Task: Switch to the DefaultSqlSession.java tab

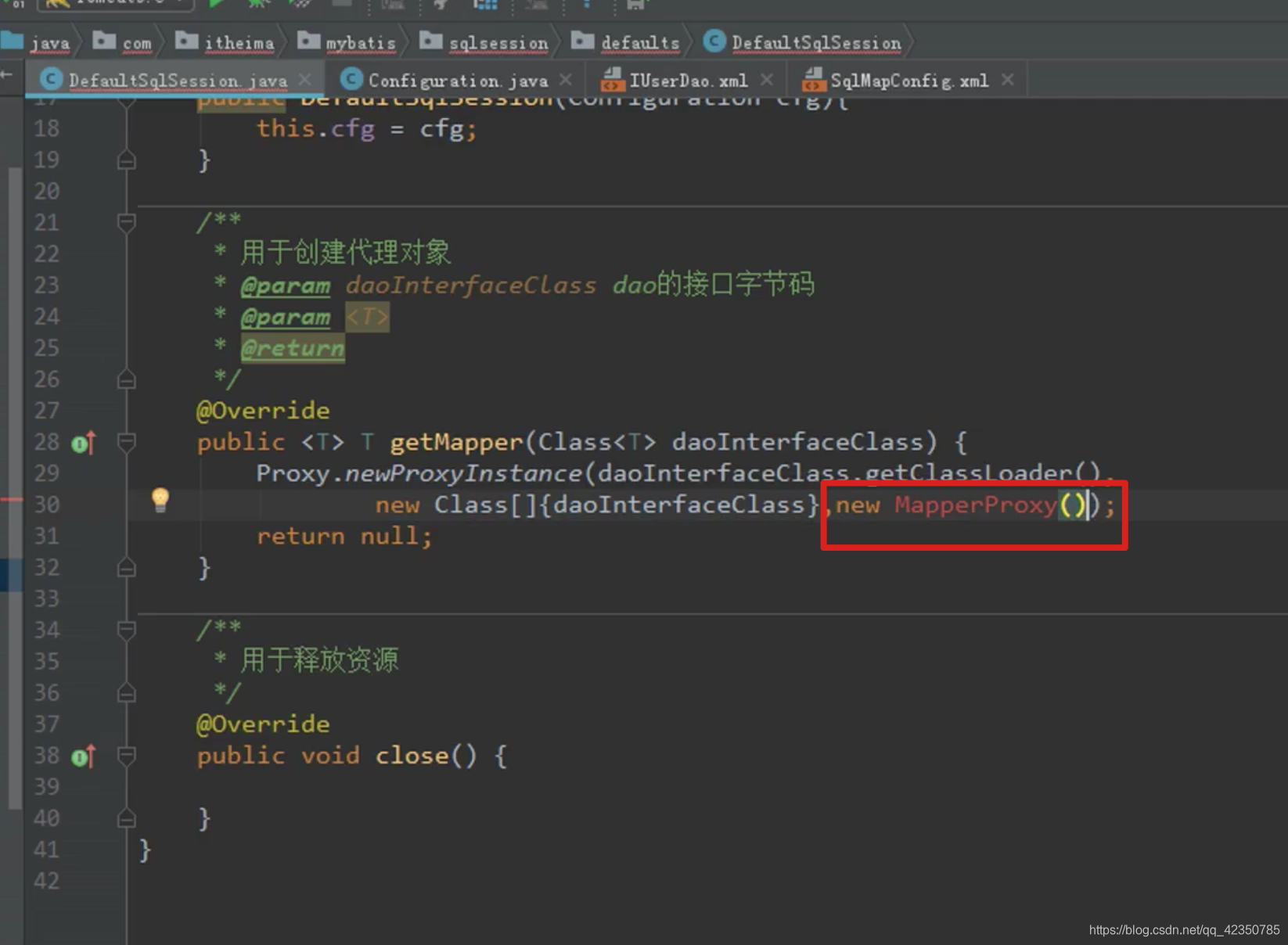Action: [177, 81]
